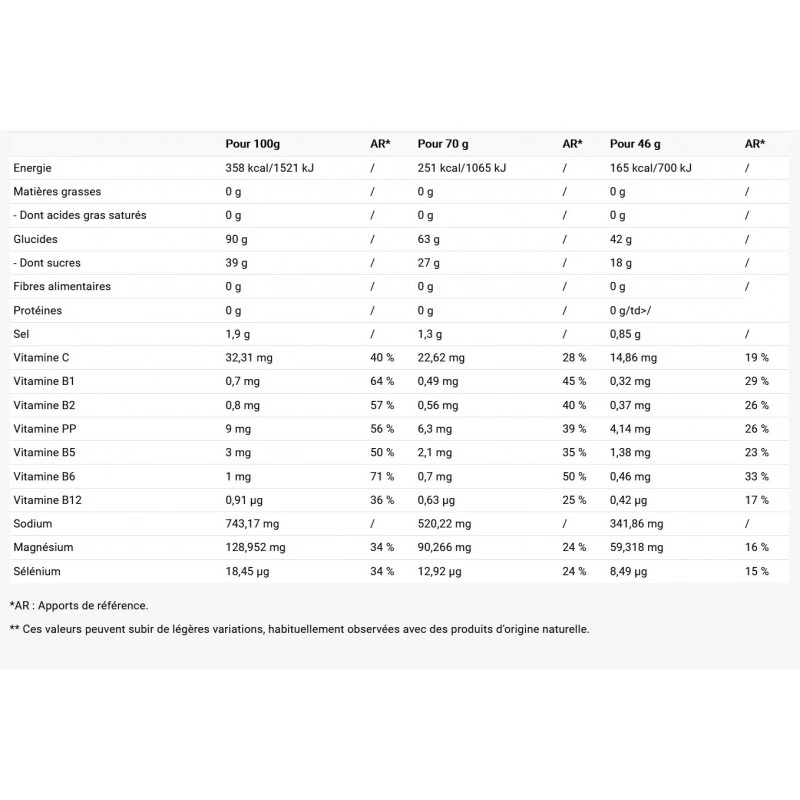Click the 'Protéines' row label
Screen dimensions: 800x800
click(38, 310)
